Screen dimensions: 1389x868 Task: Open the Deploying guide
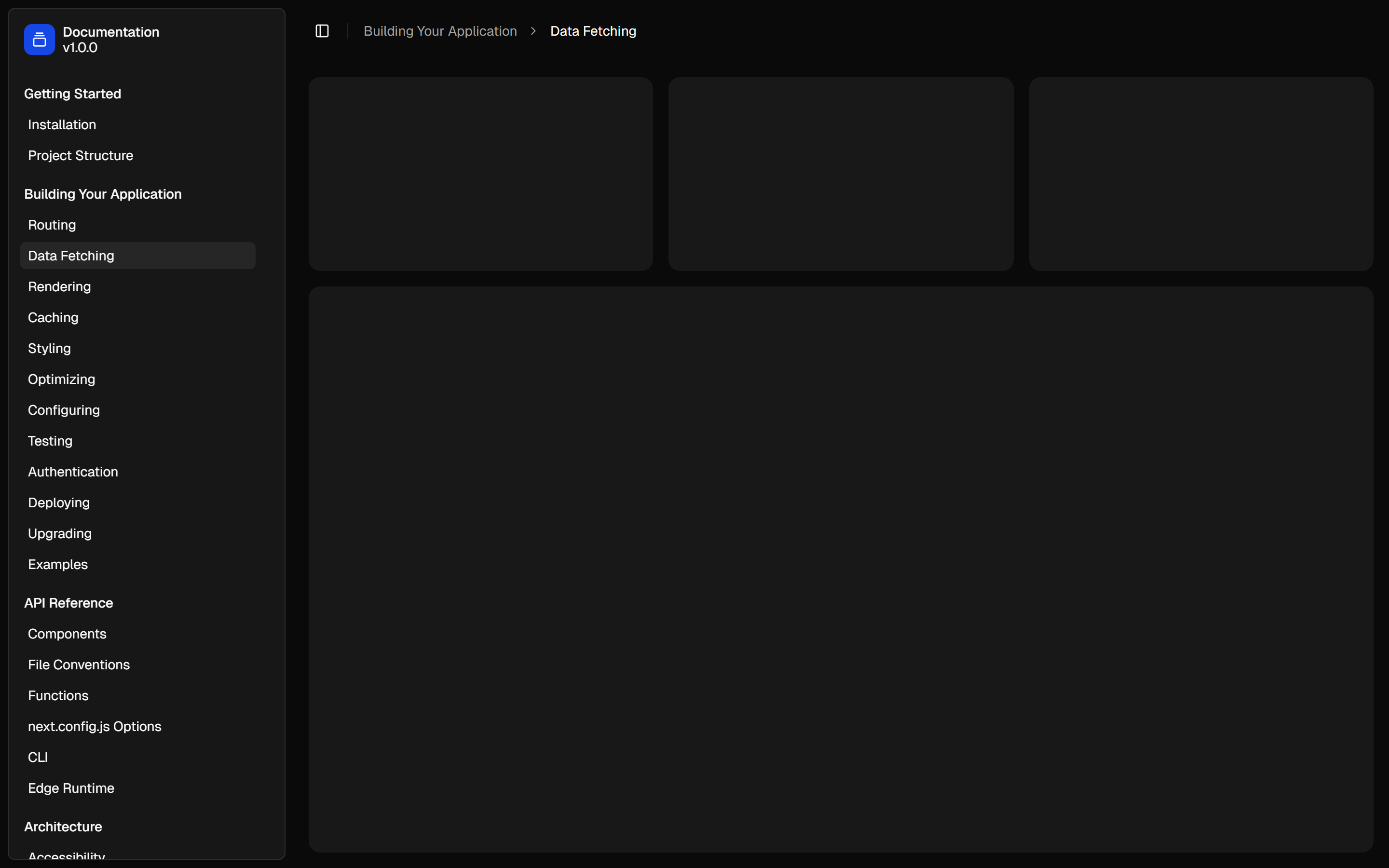pos(58,503)
